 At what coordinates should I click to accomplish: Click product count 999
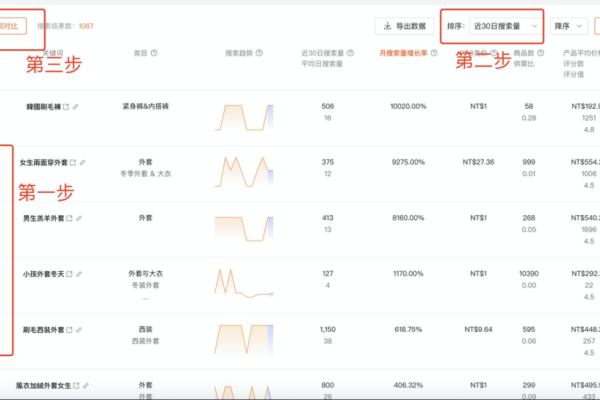point(529,162)
